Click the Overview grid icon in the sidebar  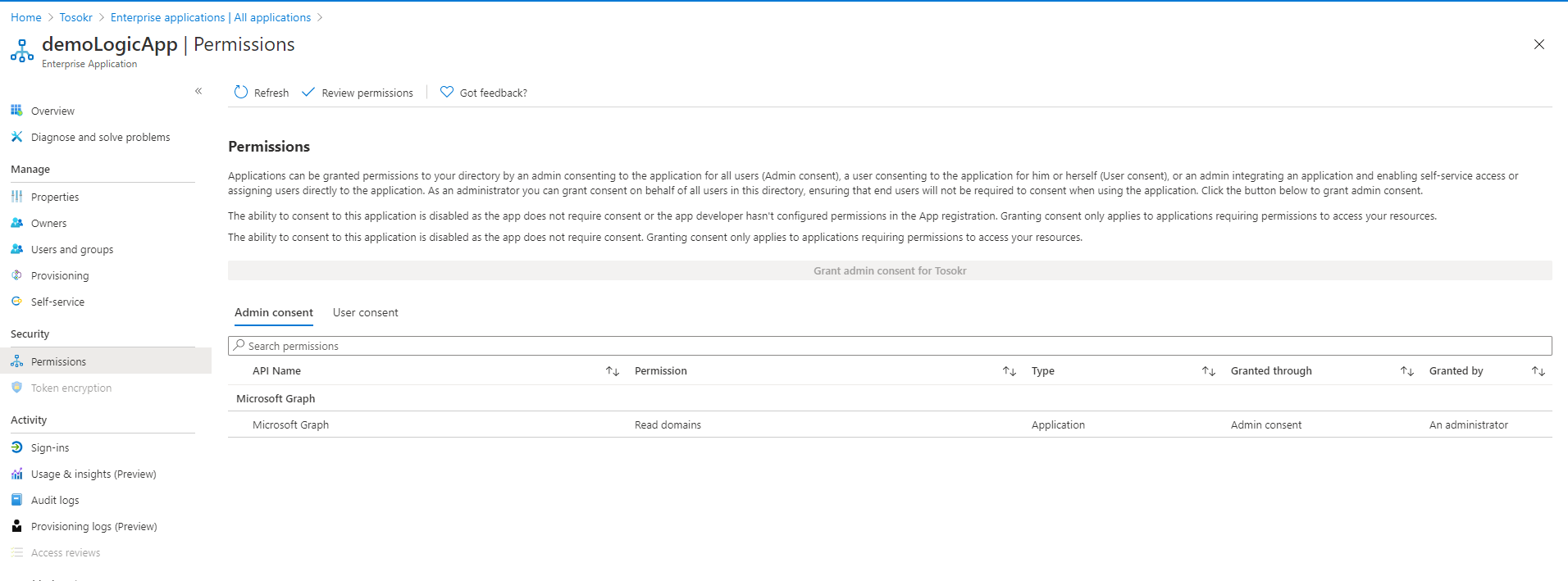[x=16, y=111]
